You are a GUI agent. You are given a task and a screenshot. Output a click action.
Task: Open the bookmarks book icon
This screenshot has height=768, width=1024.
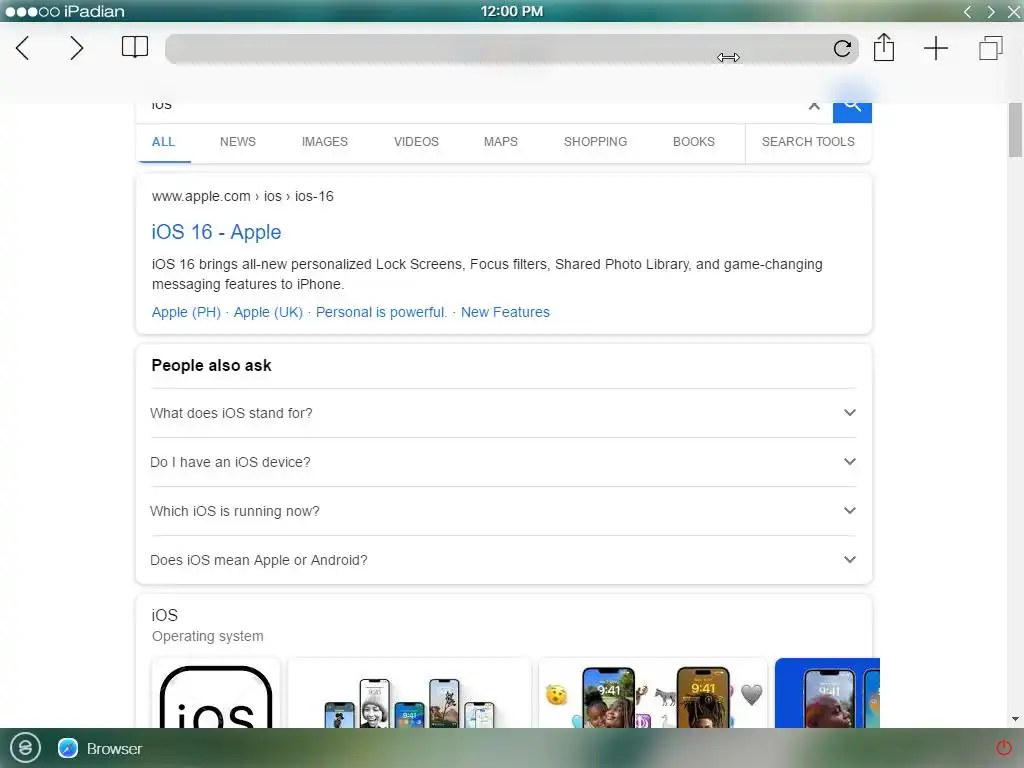pyautogui.click(x=135, y=47)
